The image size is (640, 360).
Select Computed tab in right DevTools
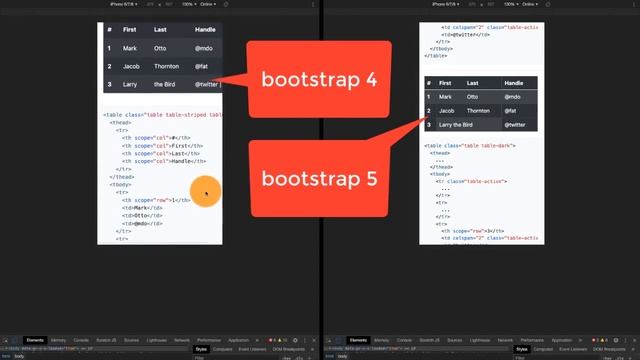coord(543,349)
